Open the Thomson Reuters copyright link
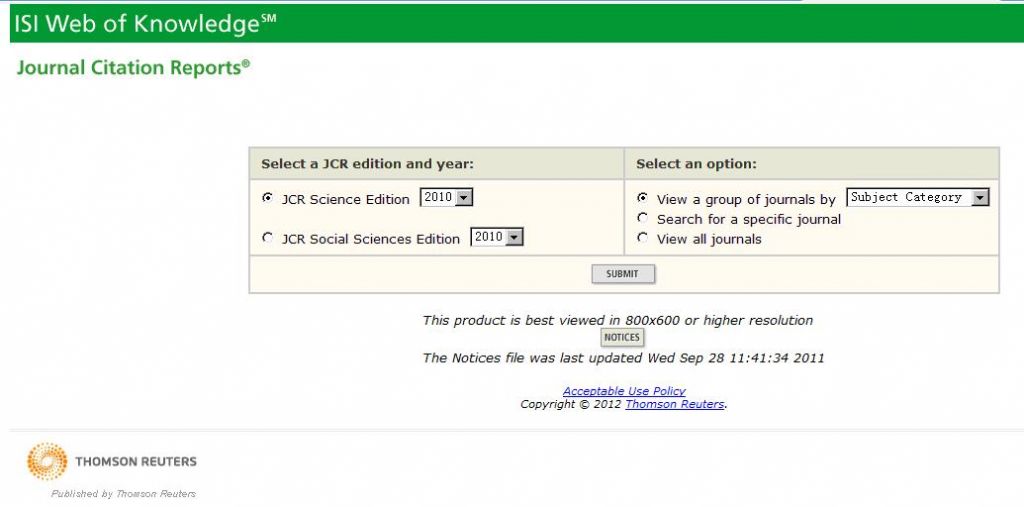 [x=675, y=404]
